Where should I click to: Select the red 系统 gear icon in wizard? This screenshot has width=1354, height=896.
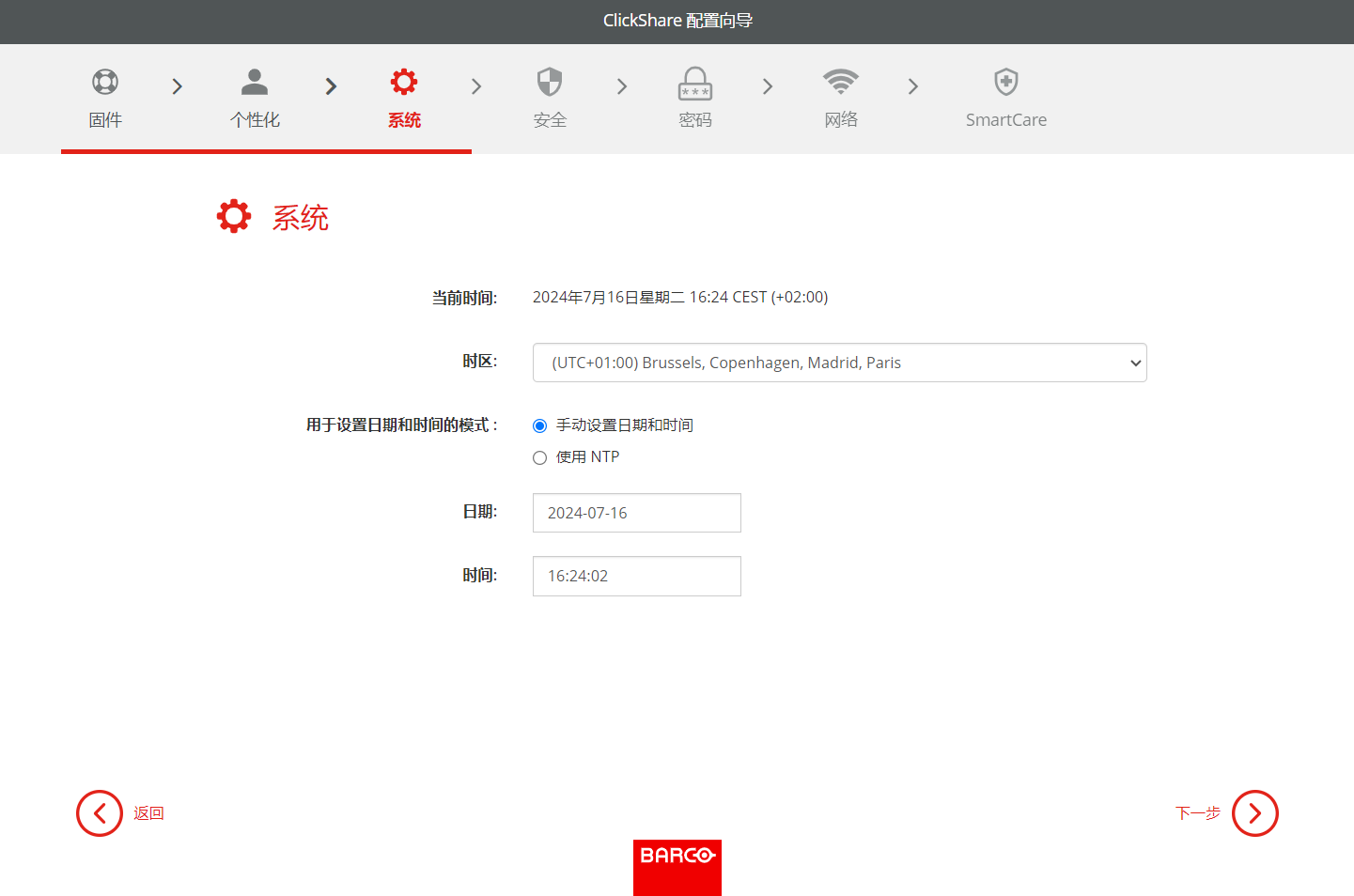click(x=404, y=82)
